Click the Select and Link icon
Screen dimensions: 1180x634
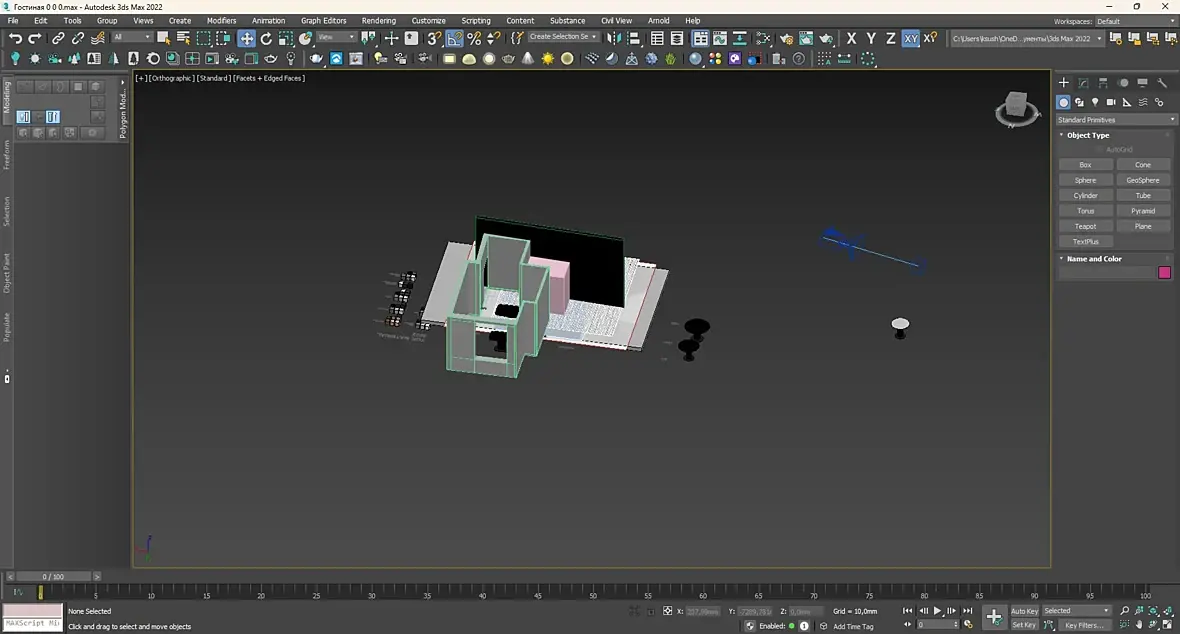click(58, 38)
